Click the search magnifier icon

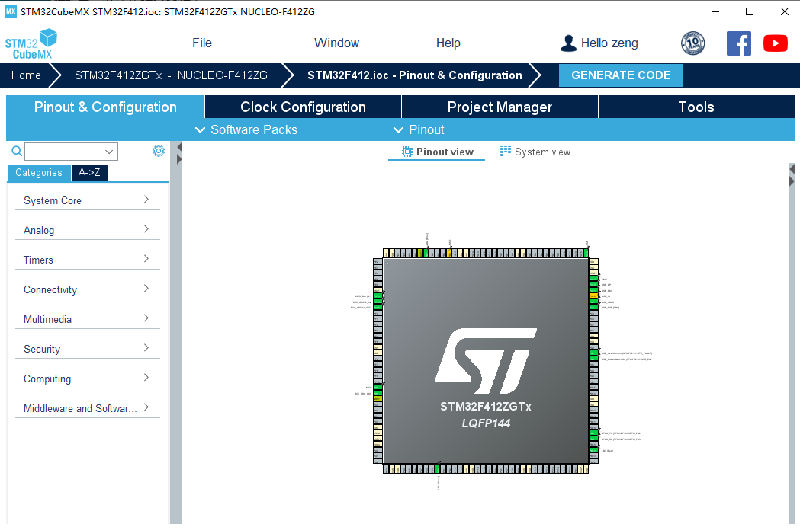point(16,151)
